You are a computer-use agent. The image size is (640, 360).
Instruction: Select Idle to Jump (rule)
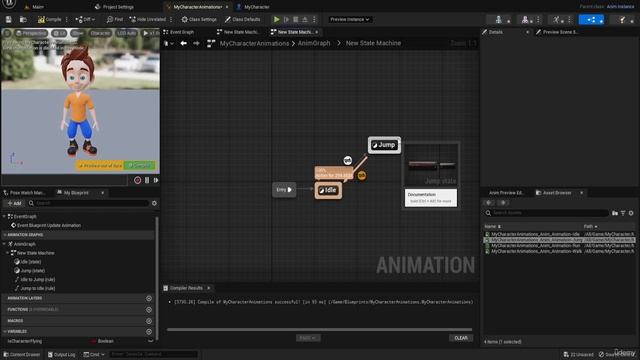point(34,280)
